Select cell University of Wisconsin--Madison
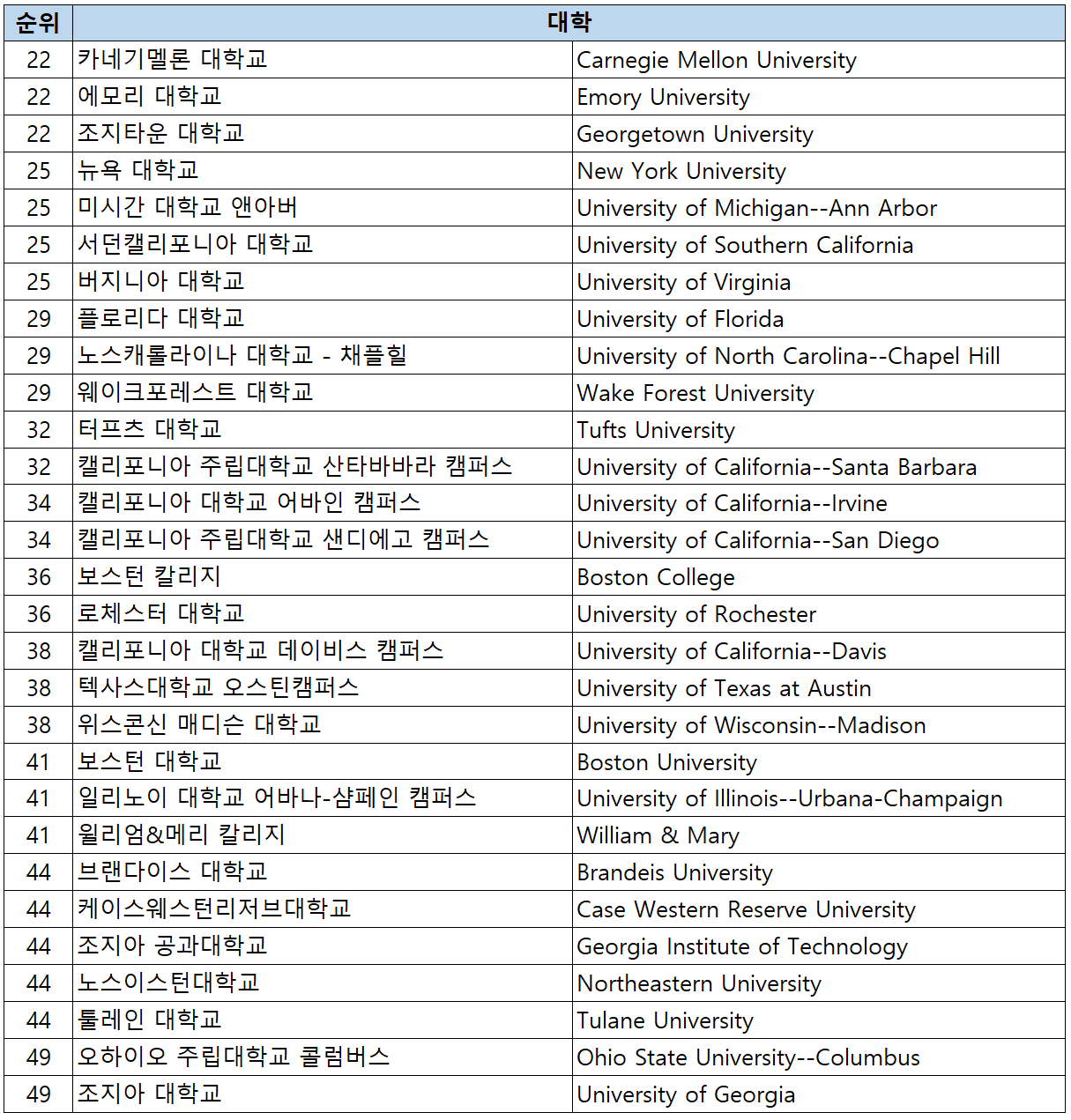Screen dimensions: 1071x1120 coord(819,725)
